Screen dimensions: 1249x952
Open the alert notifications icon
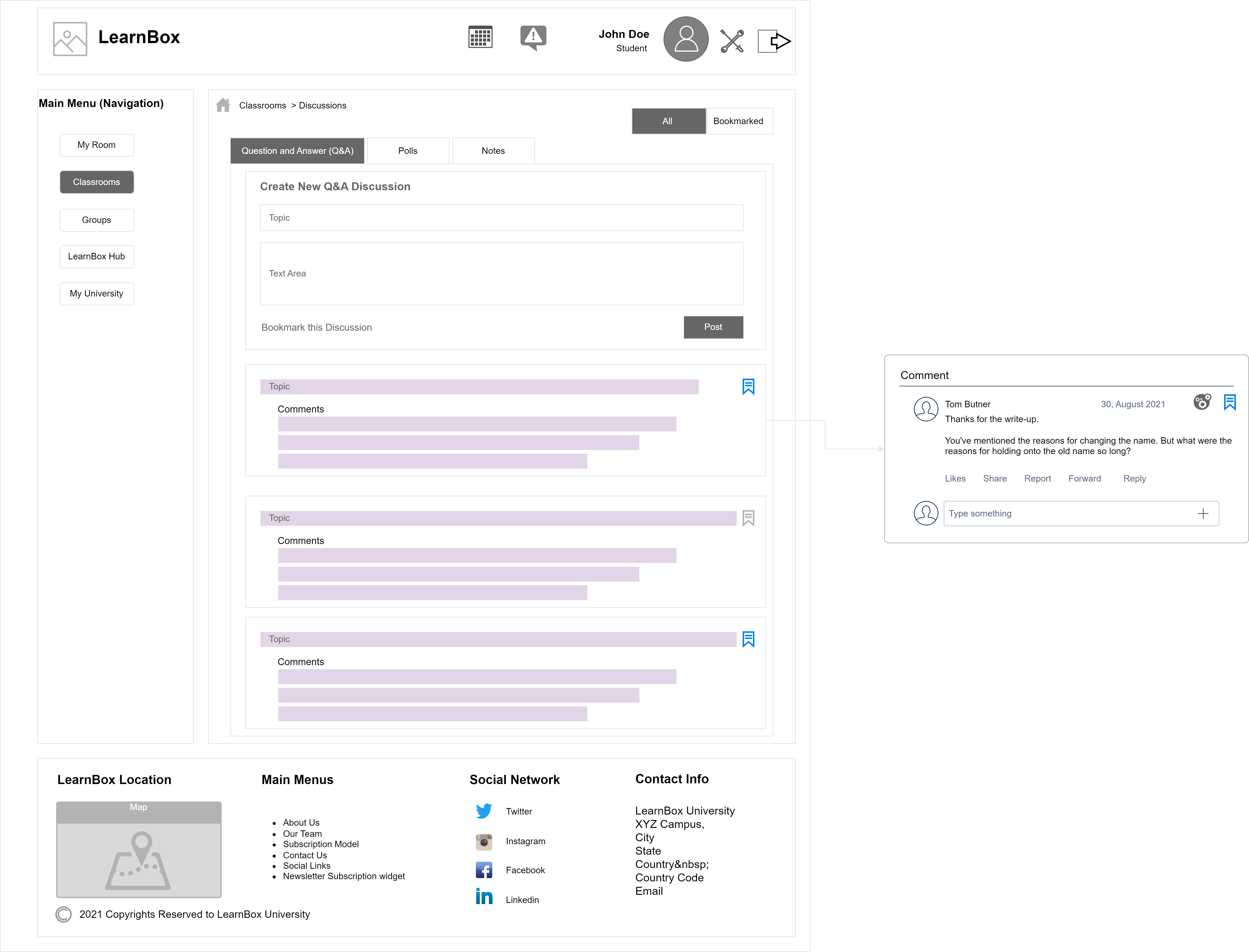click(533, 37)
